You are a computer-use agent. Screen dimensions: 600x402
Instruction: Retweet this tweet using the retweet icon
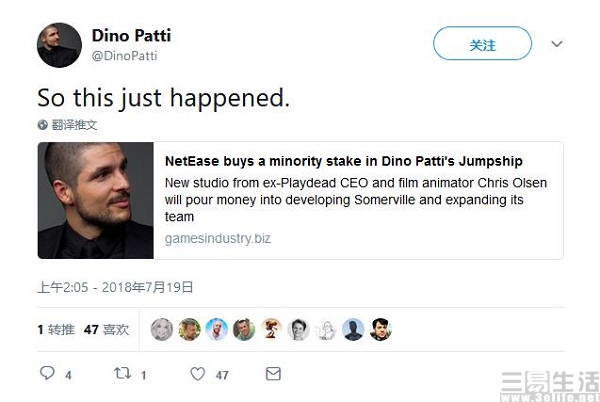point(122,374)
